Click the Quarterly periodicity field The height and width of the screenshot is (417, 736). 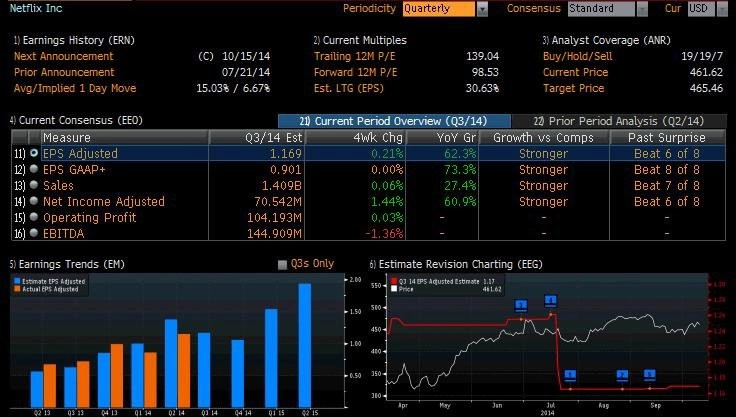click(x=439, y=9)
